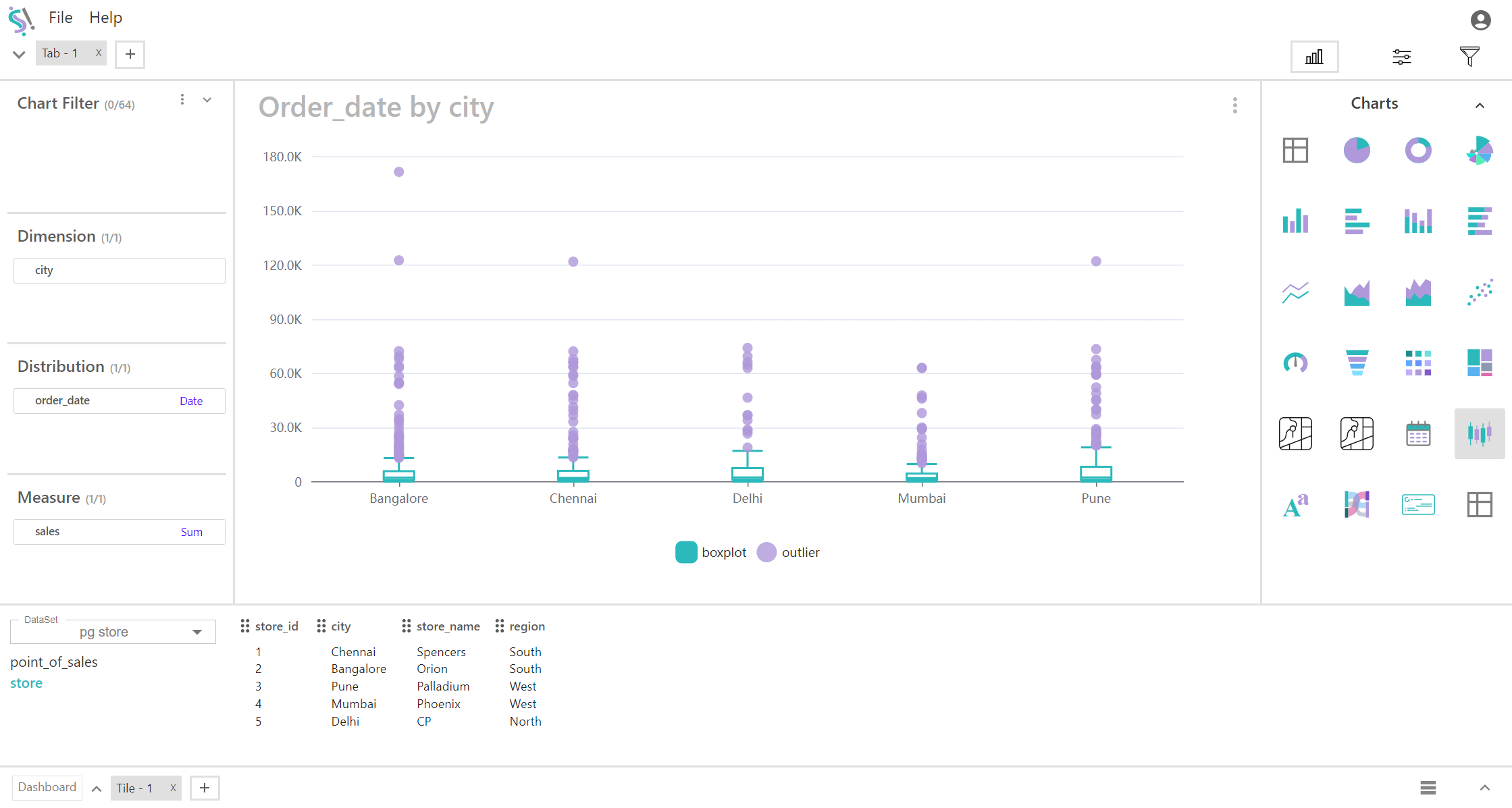Open the report filter funnel icon
Image resolution: width=1512 pixels, height=808 pixels.
tap(1469, 57)
